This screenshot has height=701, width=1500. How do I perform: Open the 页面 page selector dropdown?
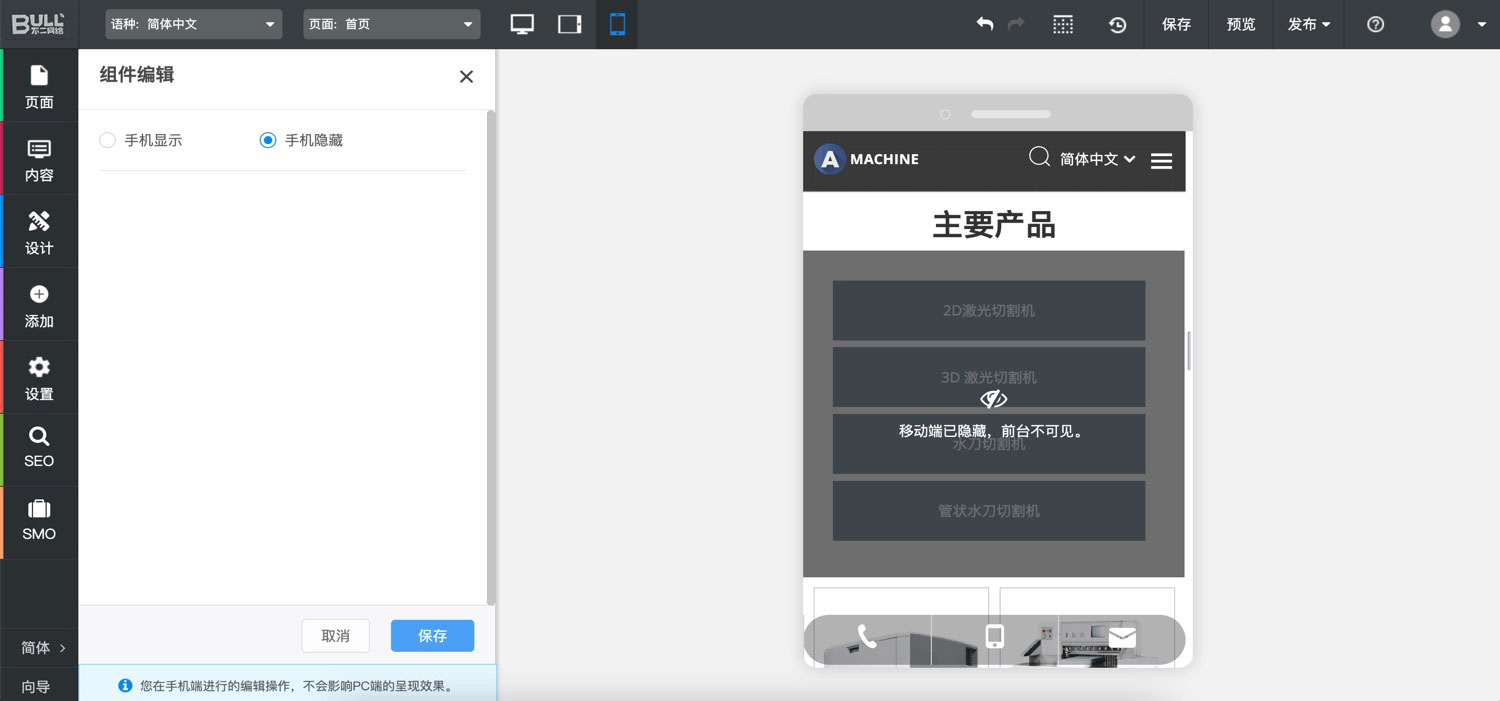[x=391, y=24]
